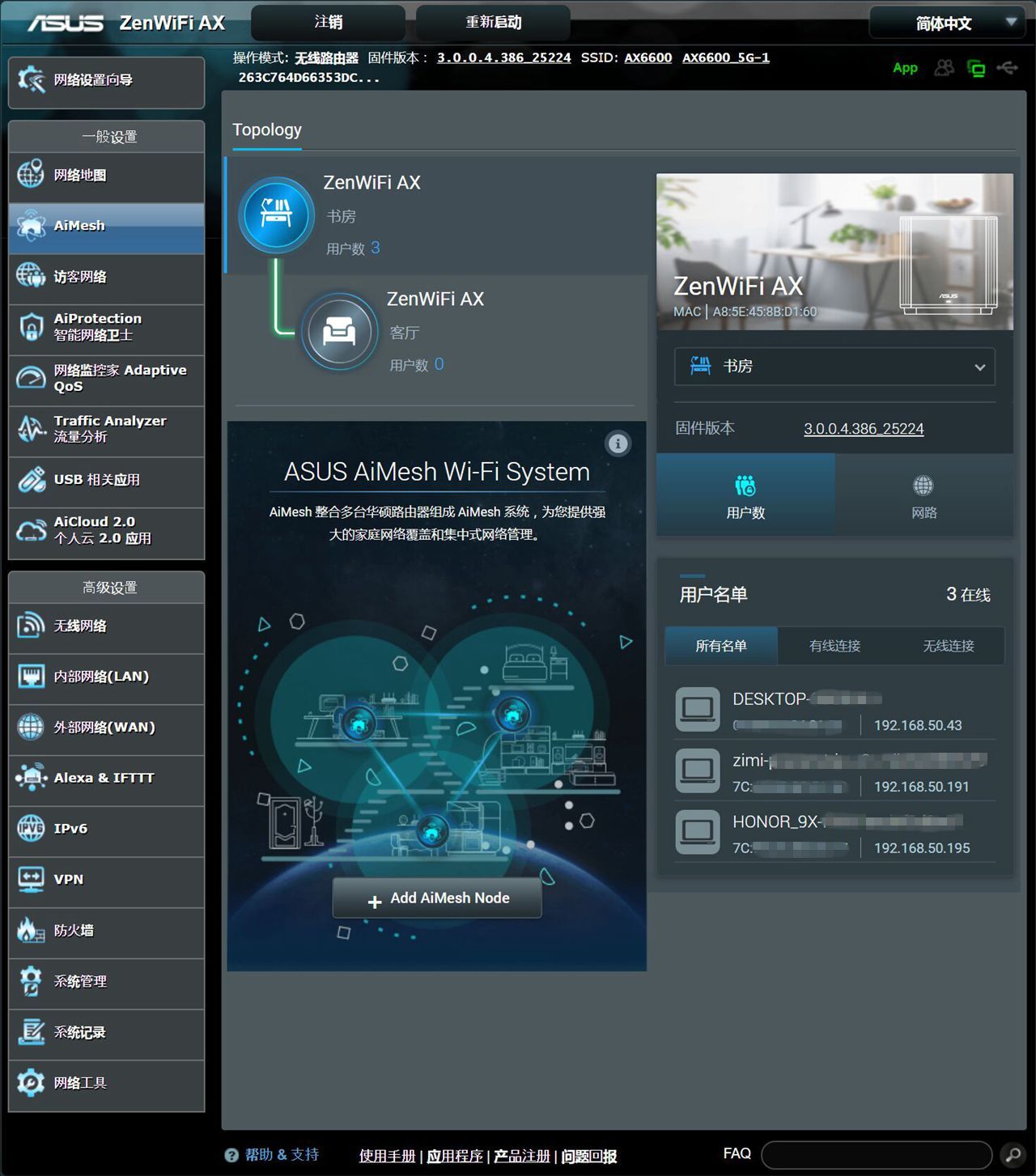Select the 客厅 sofa node circle
The image size is (1036, 1176).
(340, 332)
